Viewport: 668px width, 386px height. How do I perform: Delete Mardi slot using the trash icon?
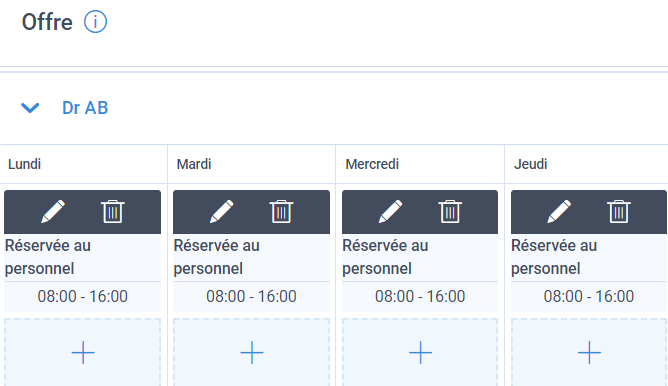(281, 211)
